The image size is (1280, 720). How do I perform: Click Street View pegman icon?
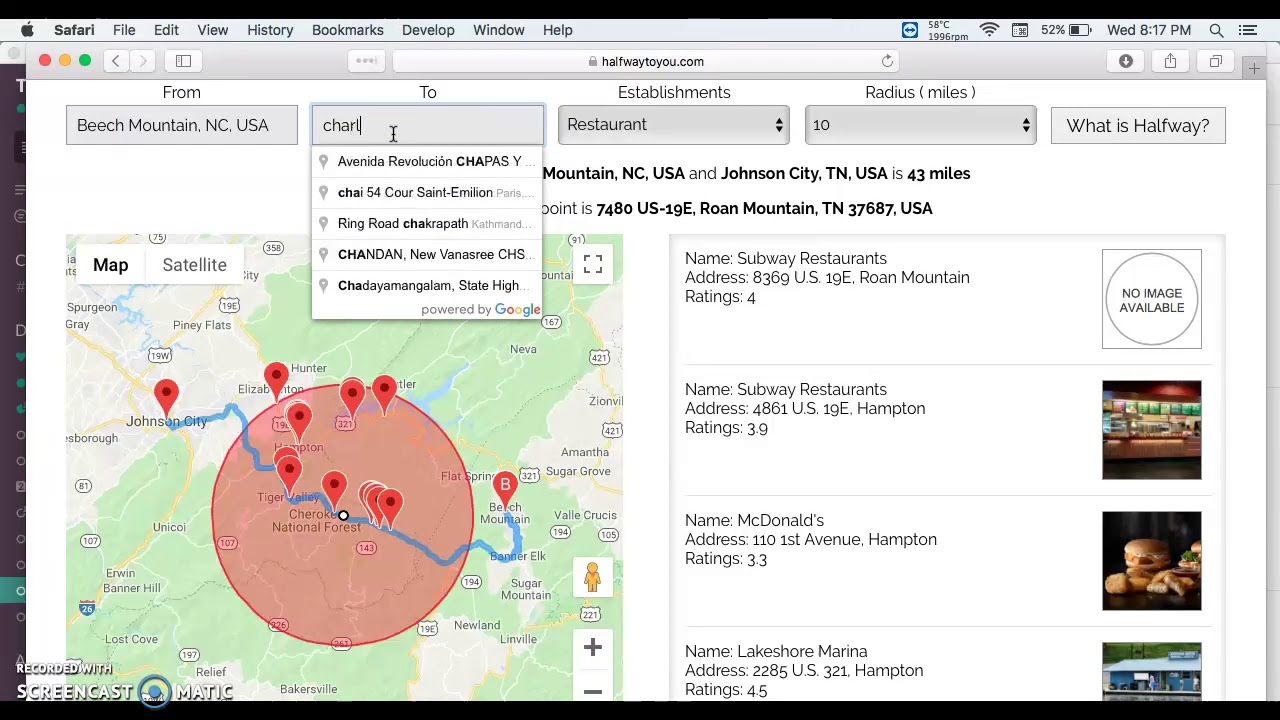[x=592, y=578]
